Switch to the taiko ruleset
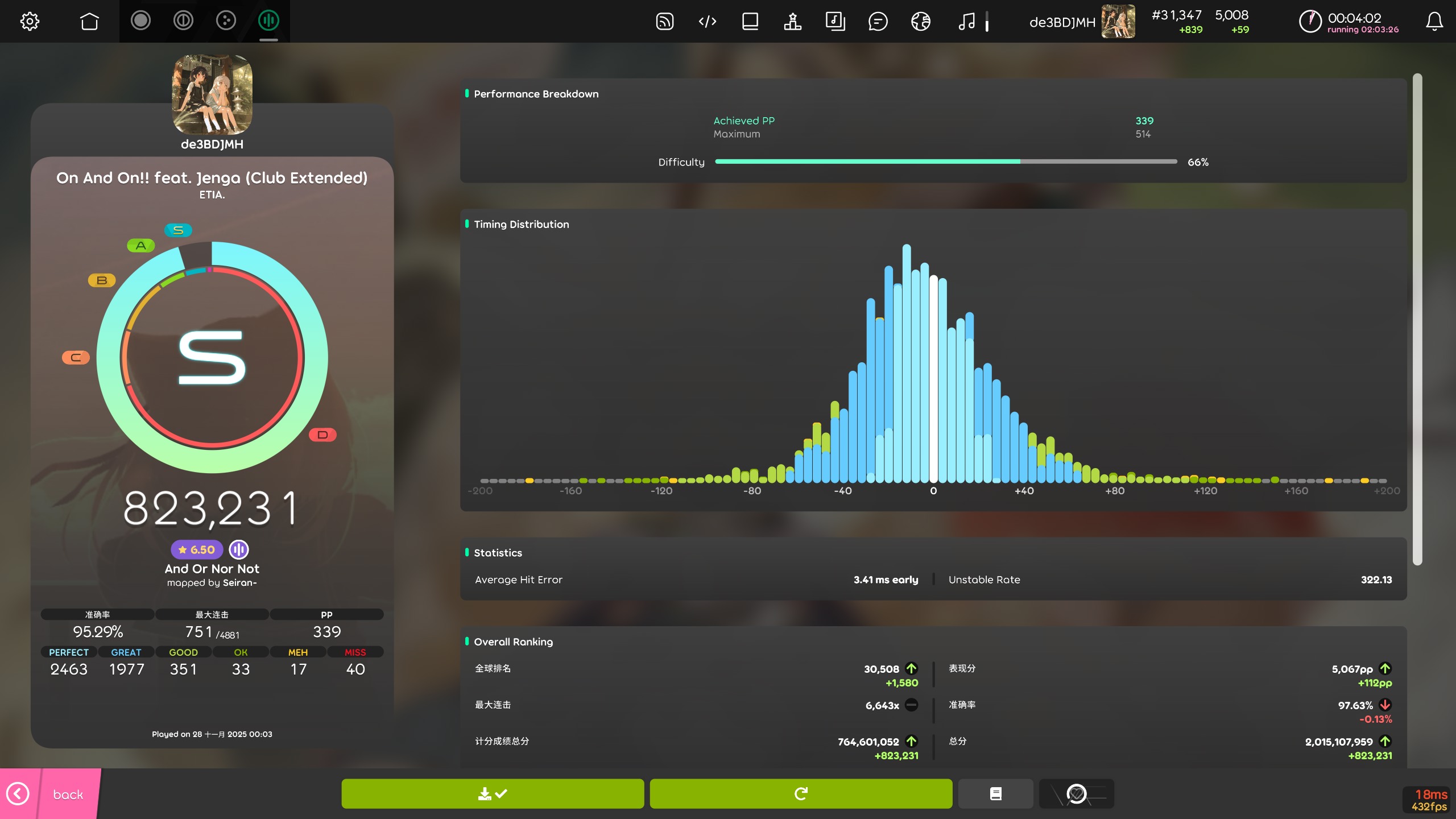This screenshot has height=819, width=1456. tap(183, 21)
